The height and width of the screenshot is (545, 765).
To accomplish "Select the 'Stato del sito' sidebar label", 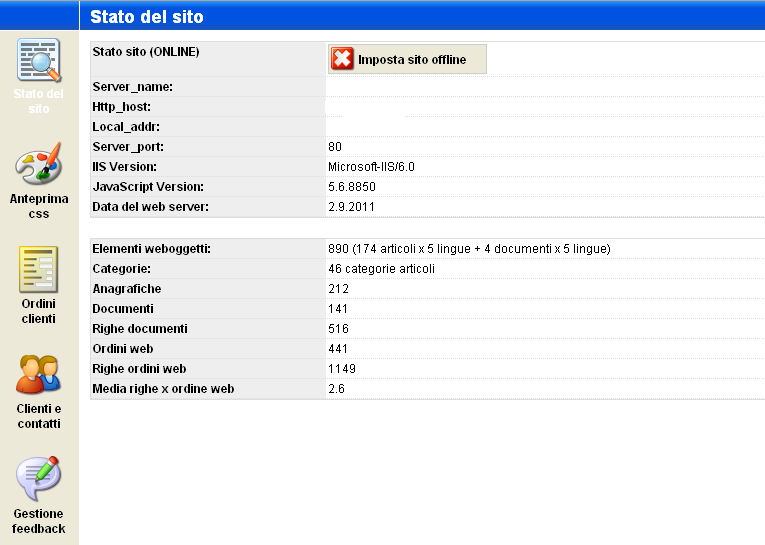I will 39,101.
